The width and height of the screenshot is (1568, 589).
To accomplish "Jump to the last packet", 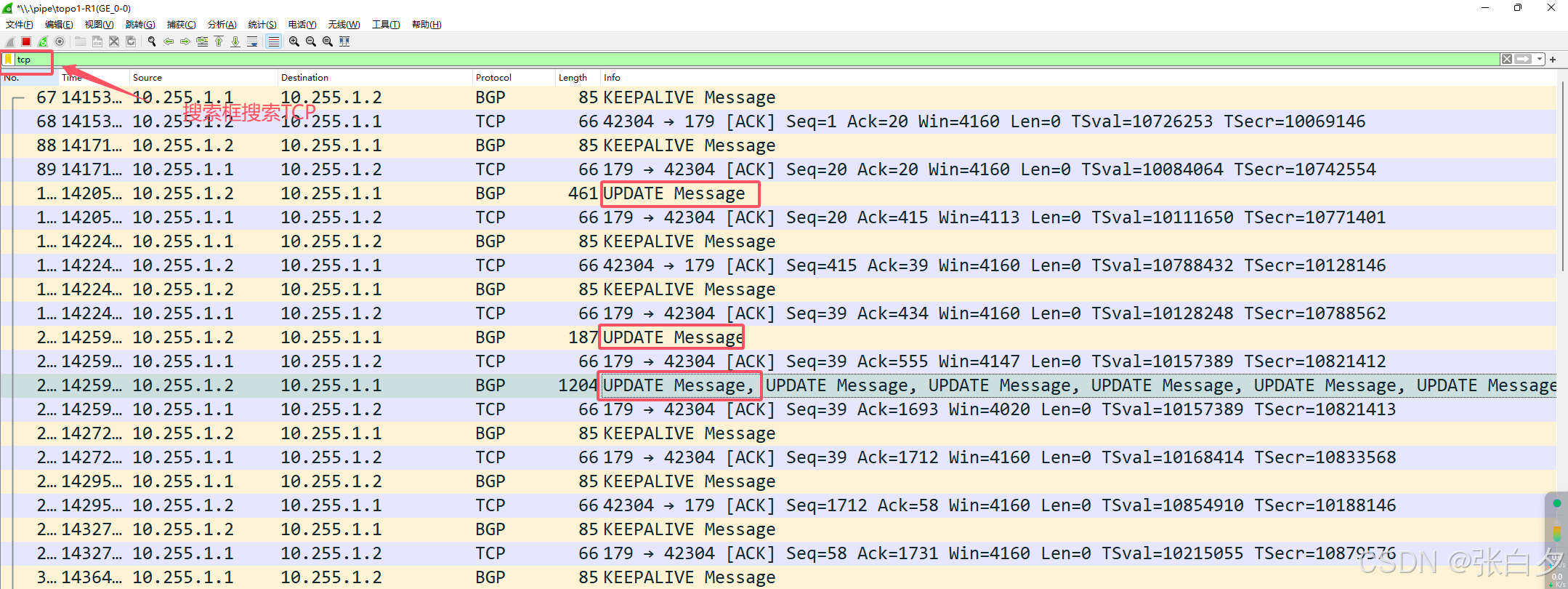I will pos(235,41).
